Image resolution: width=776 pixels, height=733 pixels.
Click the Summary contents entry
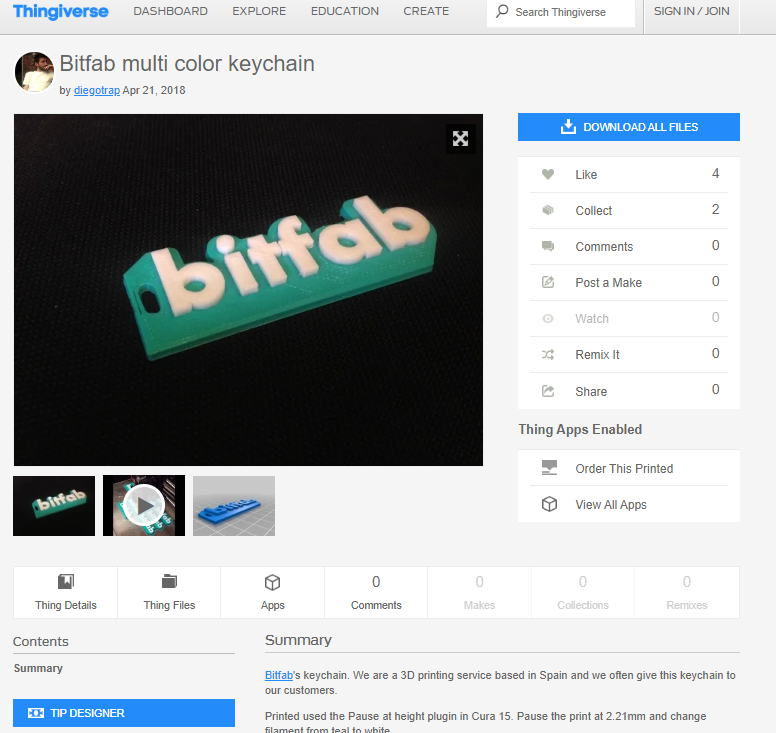(38, 668)
